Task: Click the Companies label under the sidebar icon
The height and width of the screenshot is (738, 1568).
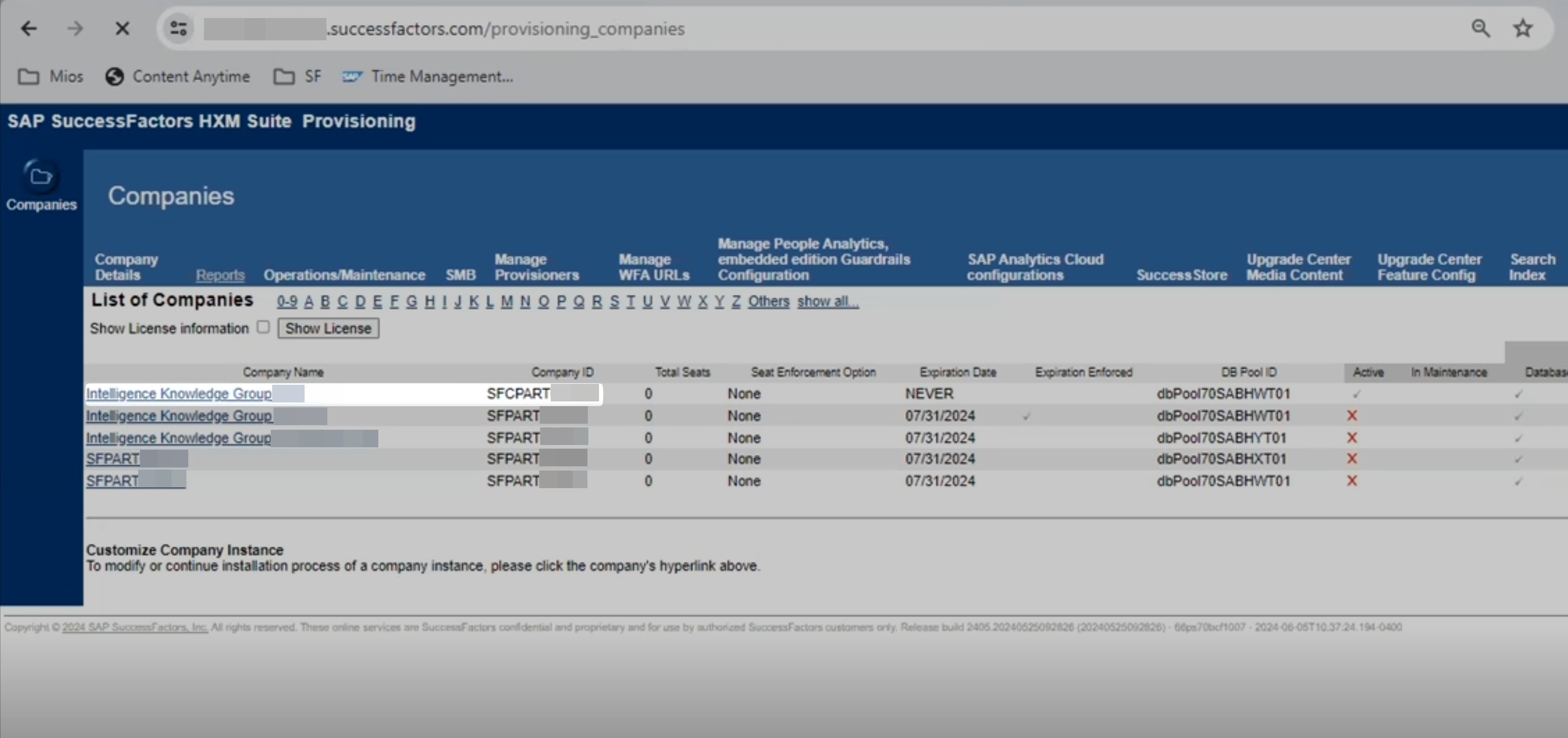Action: point(41,204)
